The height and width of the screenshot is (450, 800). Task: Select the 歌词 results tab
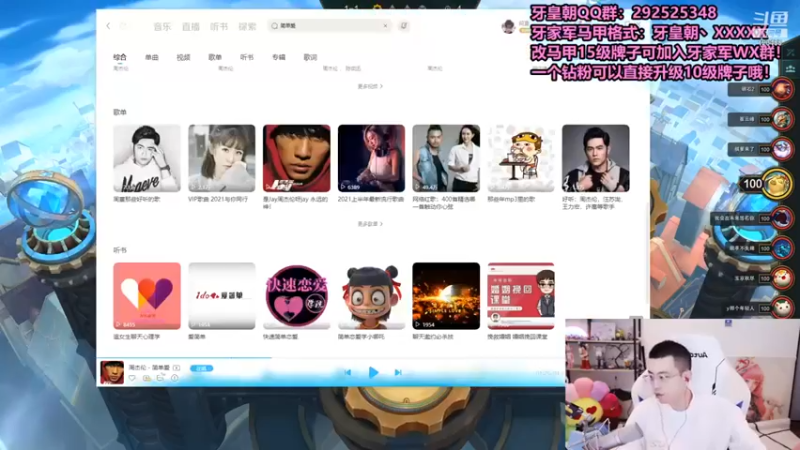coord(310,57)
